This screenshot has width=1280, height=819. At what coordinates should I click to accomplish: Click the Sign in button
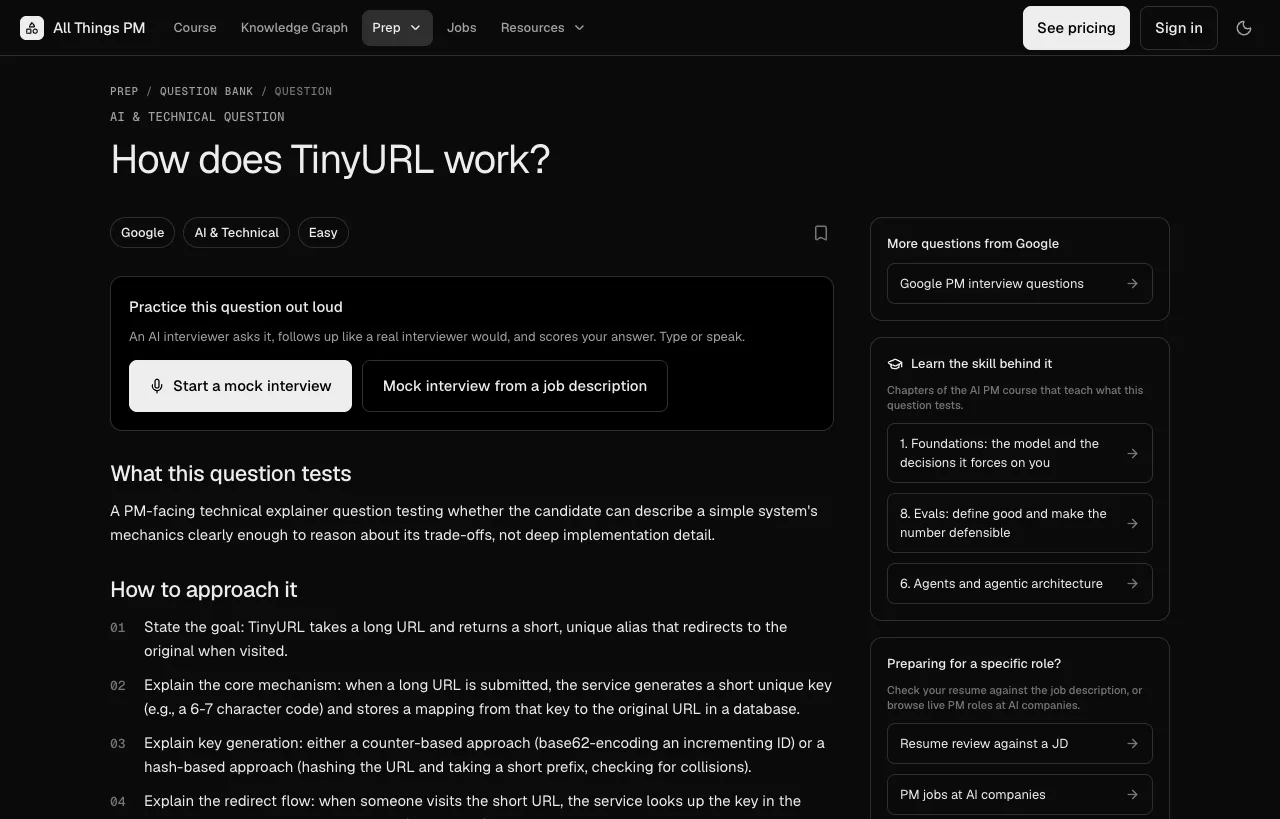(1179, 28)
